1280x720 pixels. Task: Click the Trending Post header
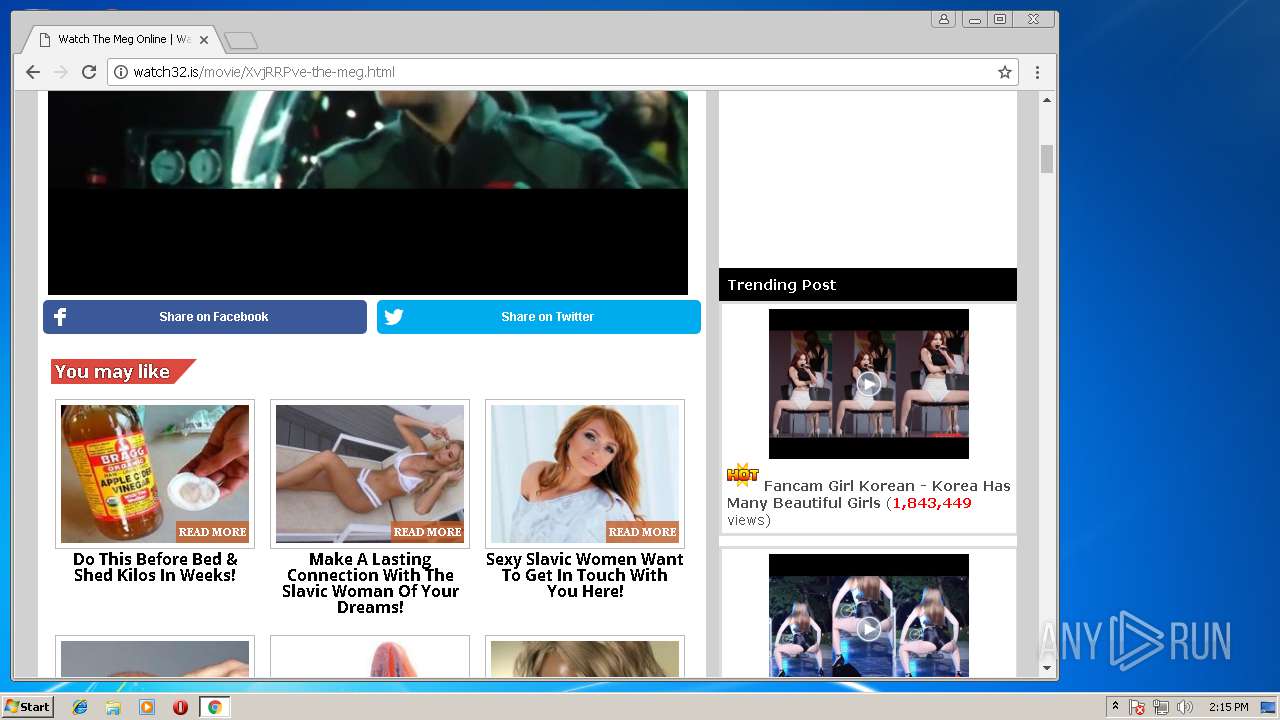(x=868, y=285)
